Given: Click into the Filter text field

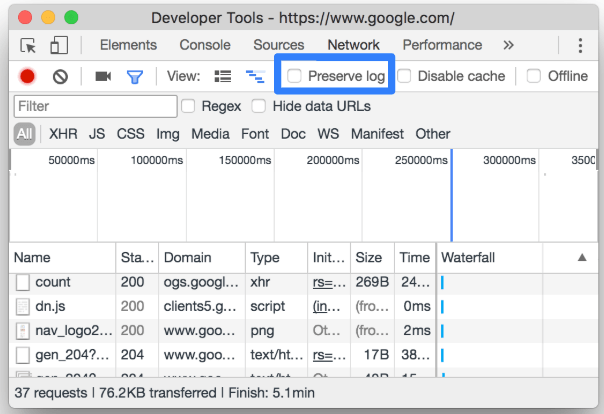Looking at the screenshot, I should pos(96,106).
